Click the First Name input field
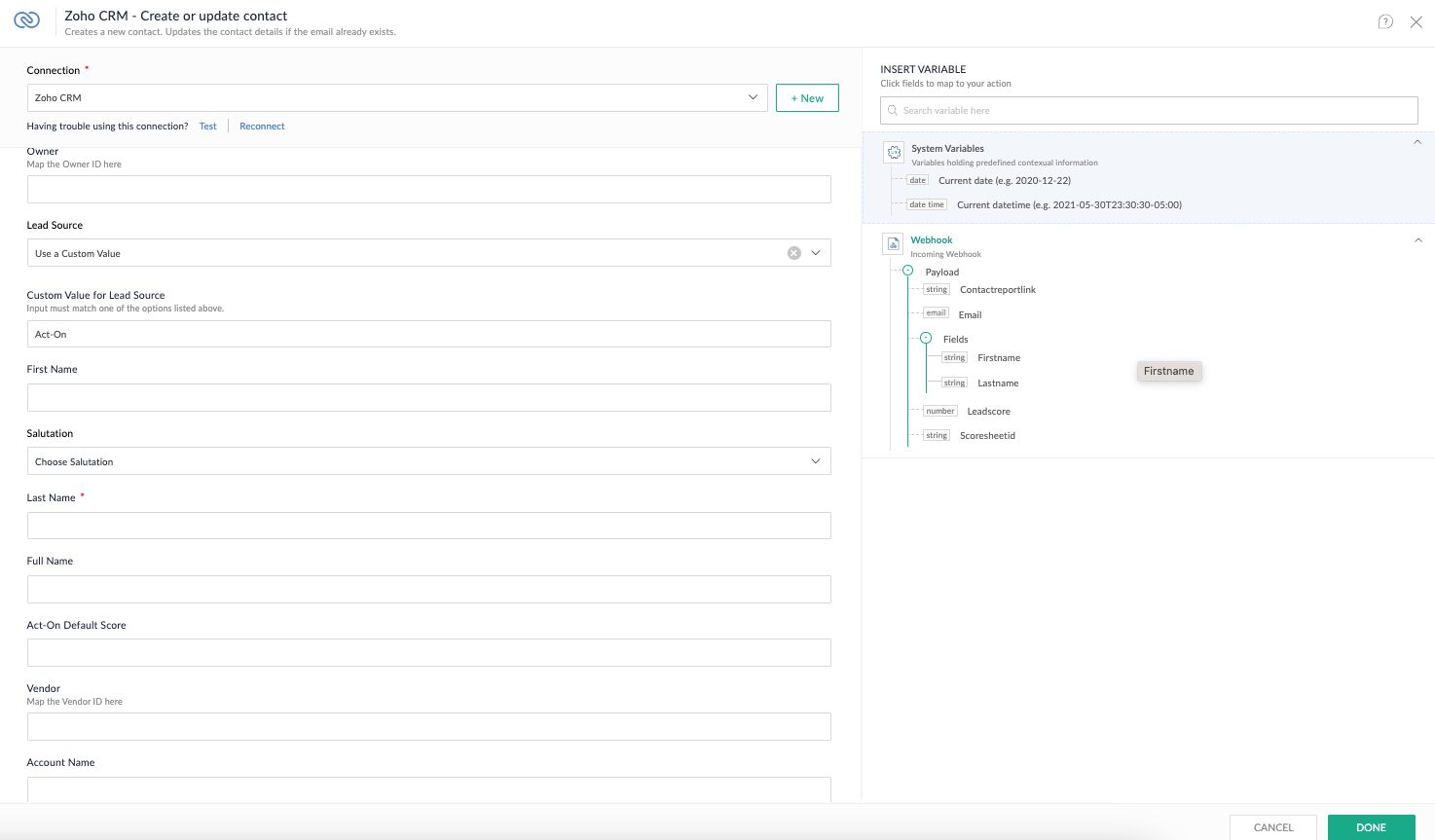Screen dimensions: 1435x840 (428, 397)
